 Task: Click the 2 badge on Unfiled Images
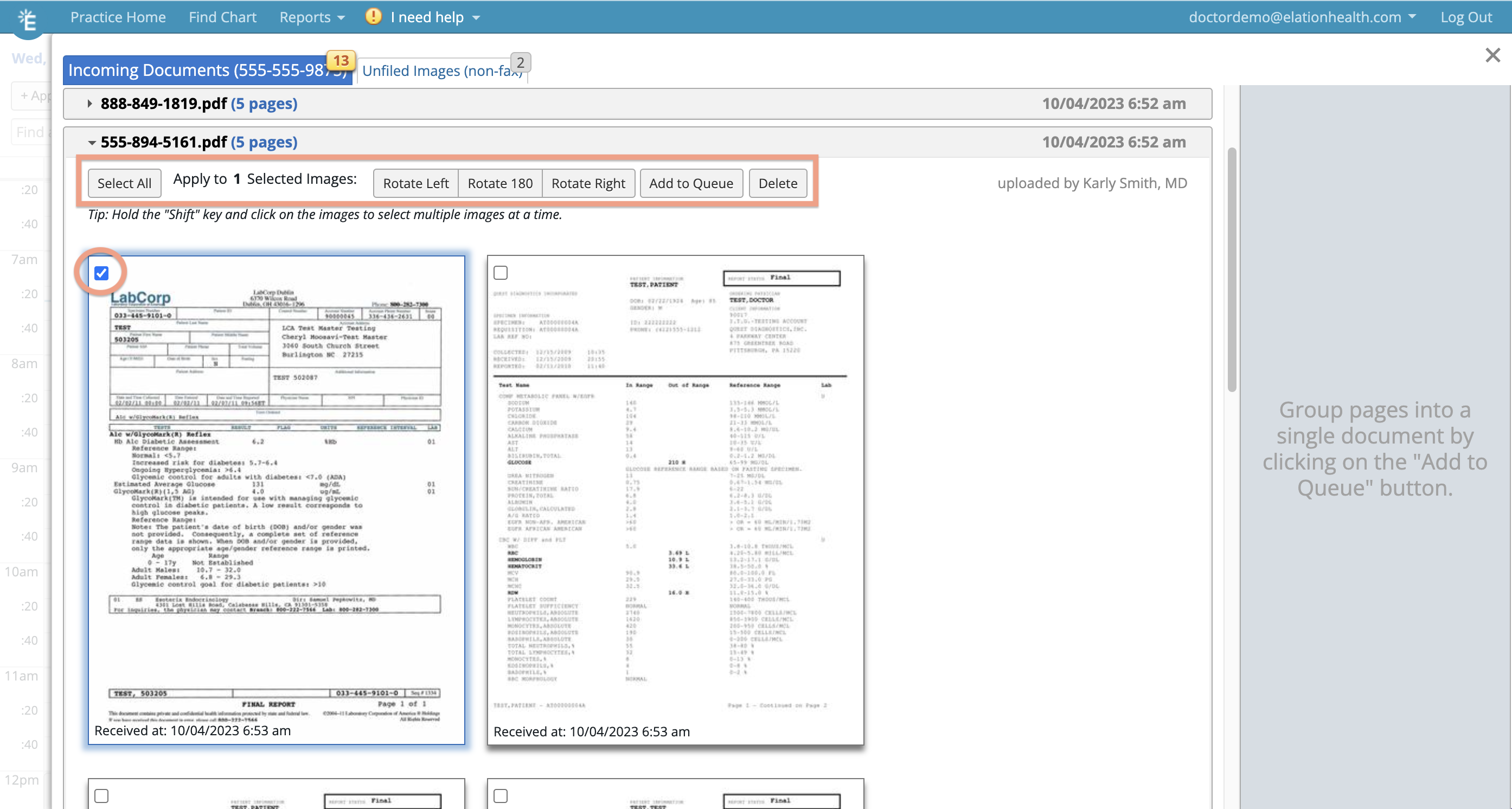click(521, 62)
